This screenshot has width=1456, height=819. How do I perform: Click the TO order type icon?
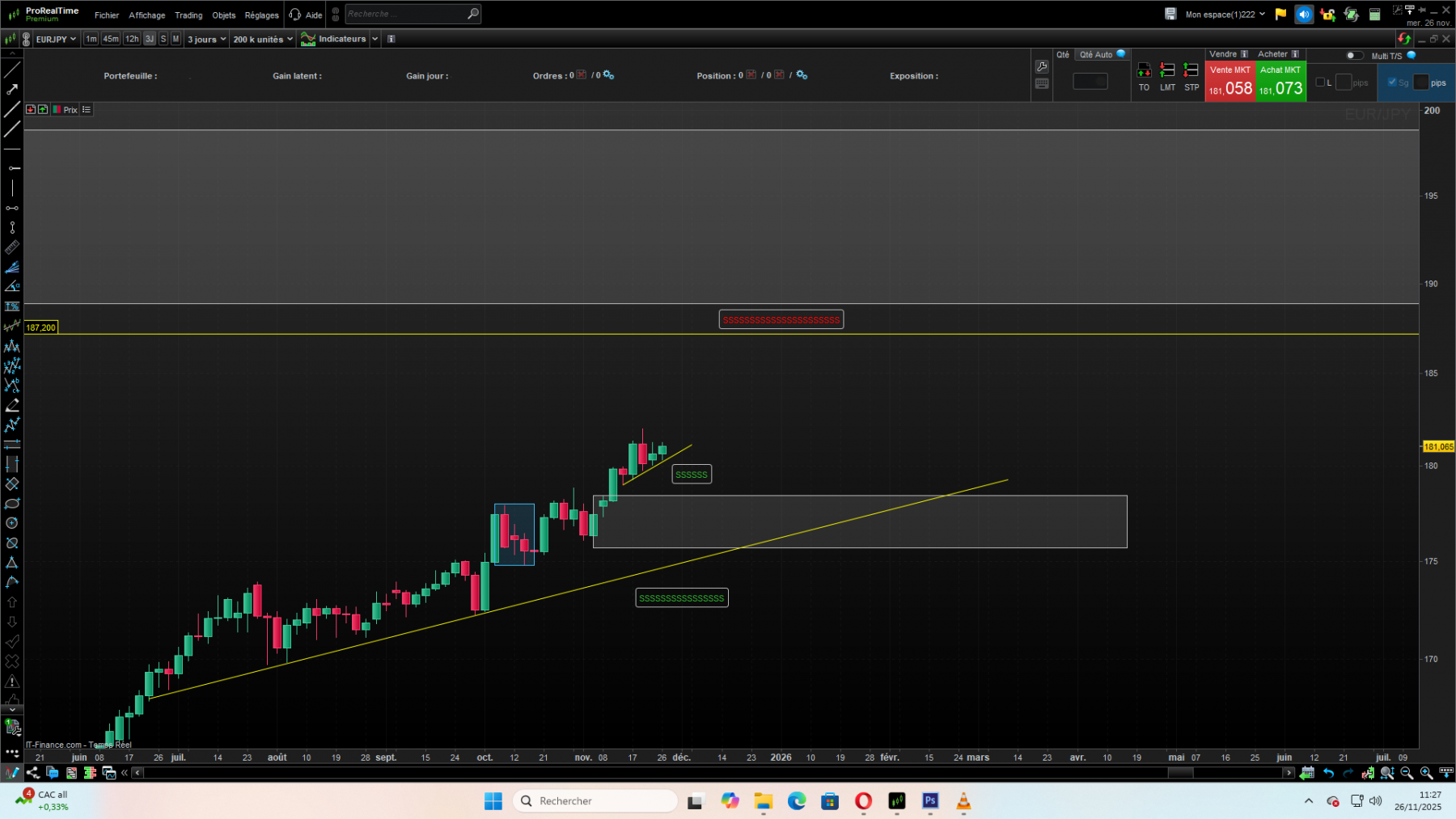point(1145,70)
